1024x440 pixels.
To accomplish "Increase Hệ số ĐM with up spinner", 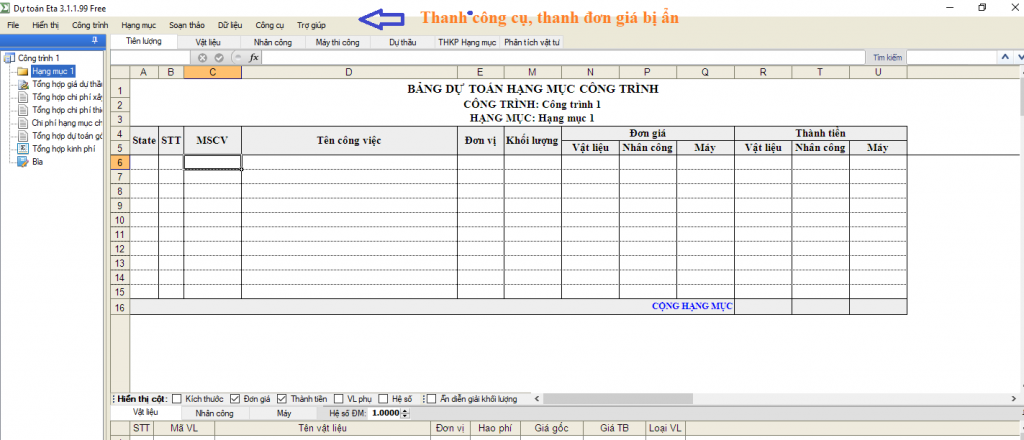I will pos(406,411).
